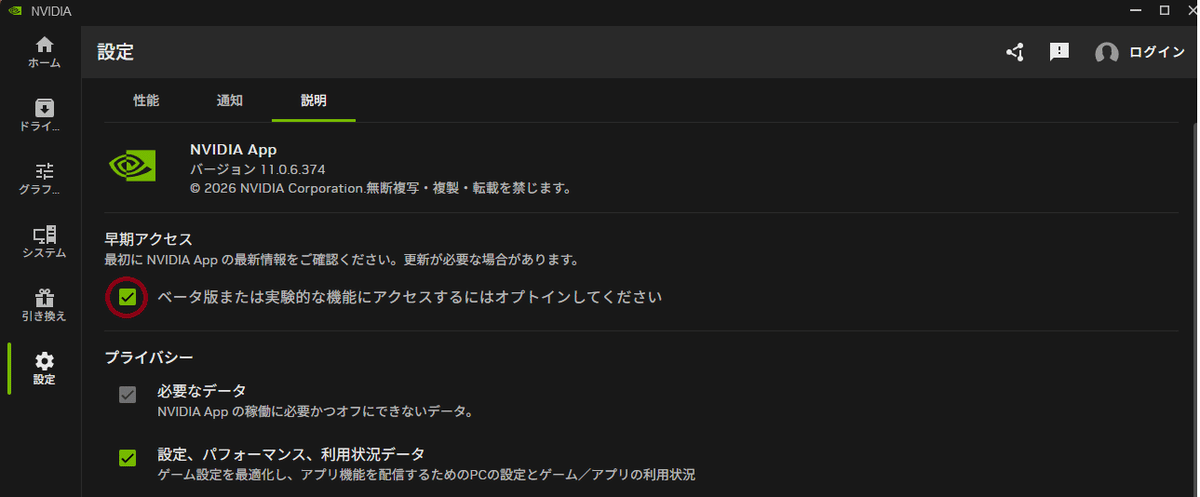Click the ログイン login button
1200x497 pixels.
(x=1157, y=52)
